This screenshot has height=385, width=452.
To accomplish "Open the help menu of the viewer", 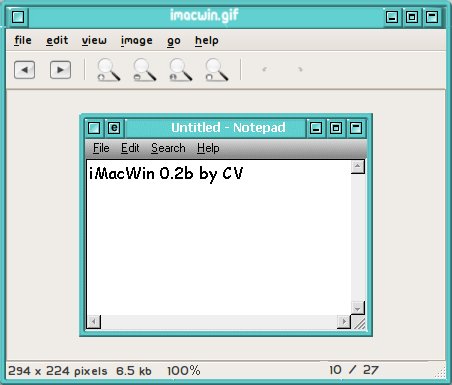I will point(207,40).
